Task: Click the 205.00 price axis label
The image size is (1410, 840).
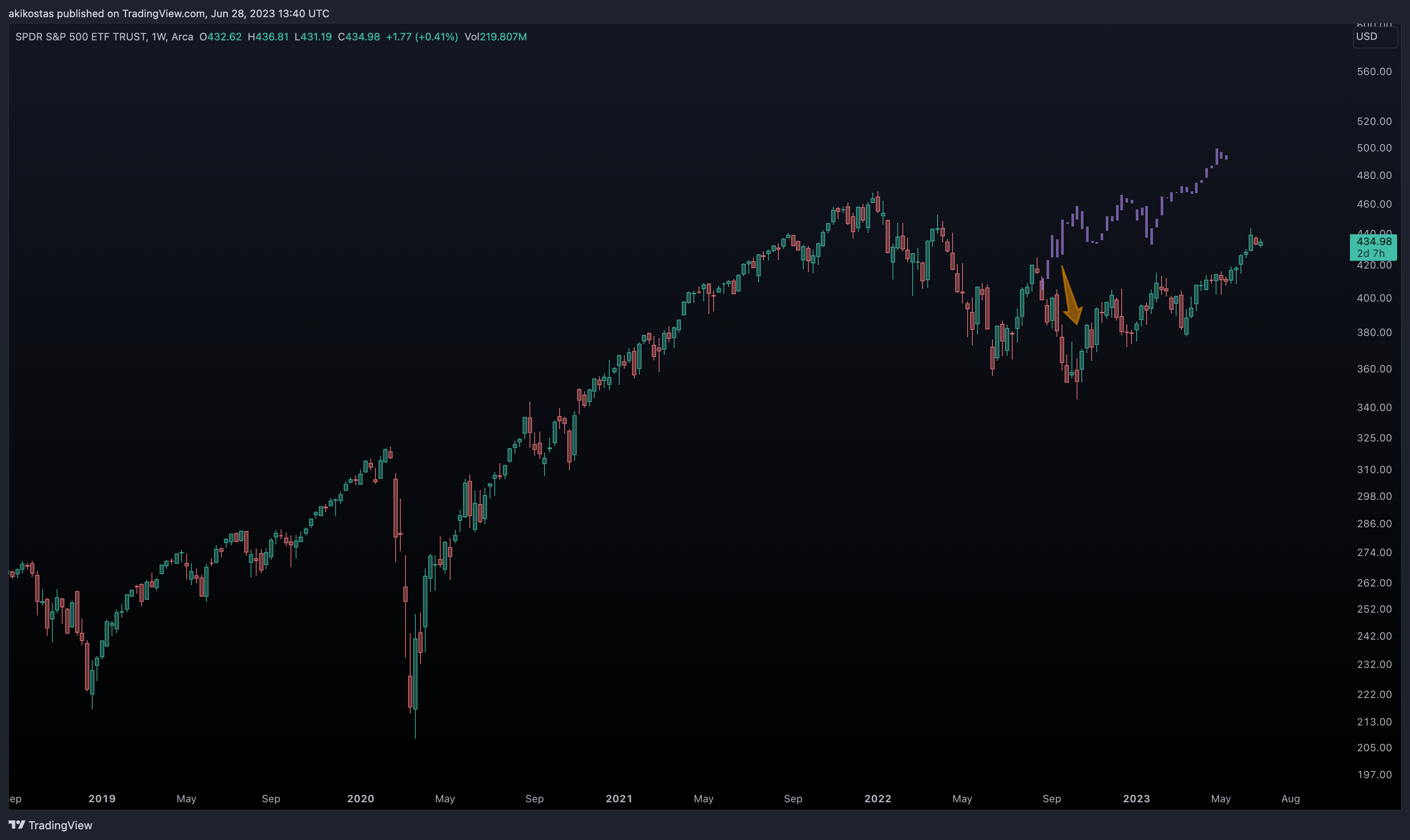Action: (x=1374, y=748)
